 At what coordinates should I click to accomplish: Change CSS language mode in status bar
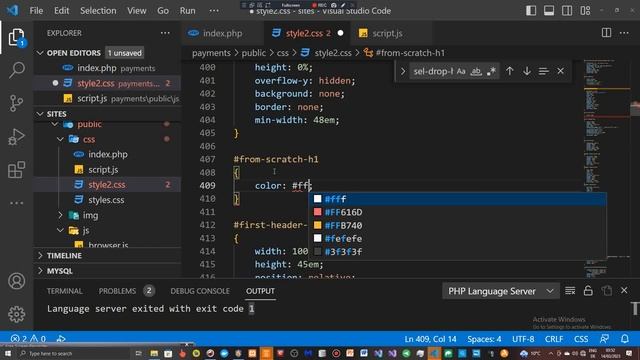[581, 339]
